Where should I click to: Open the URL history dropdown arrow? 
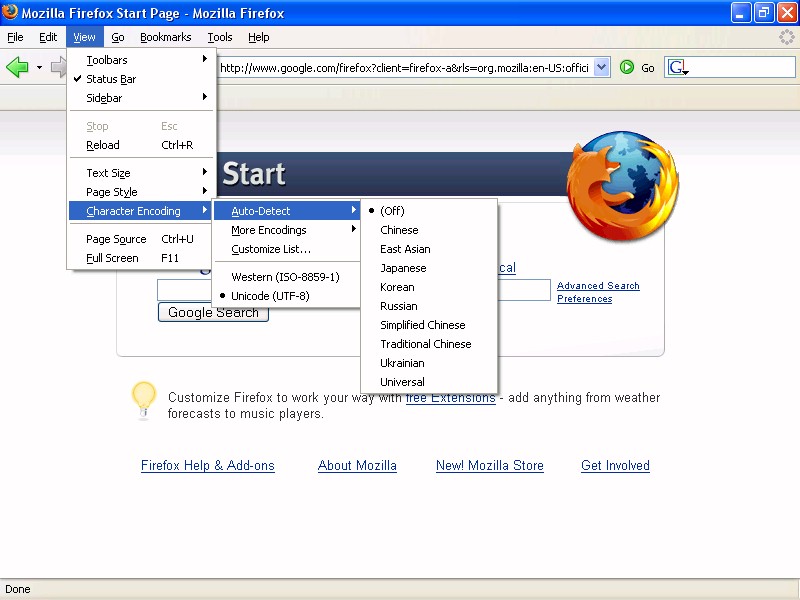pyautogui.click(x=602, y=67)
